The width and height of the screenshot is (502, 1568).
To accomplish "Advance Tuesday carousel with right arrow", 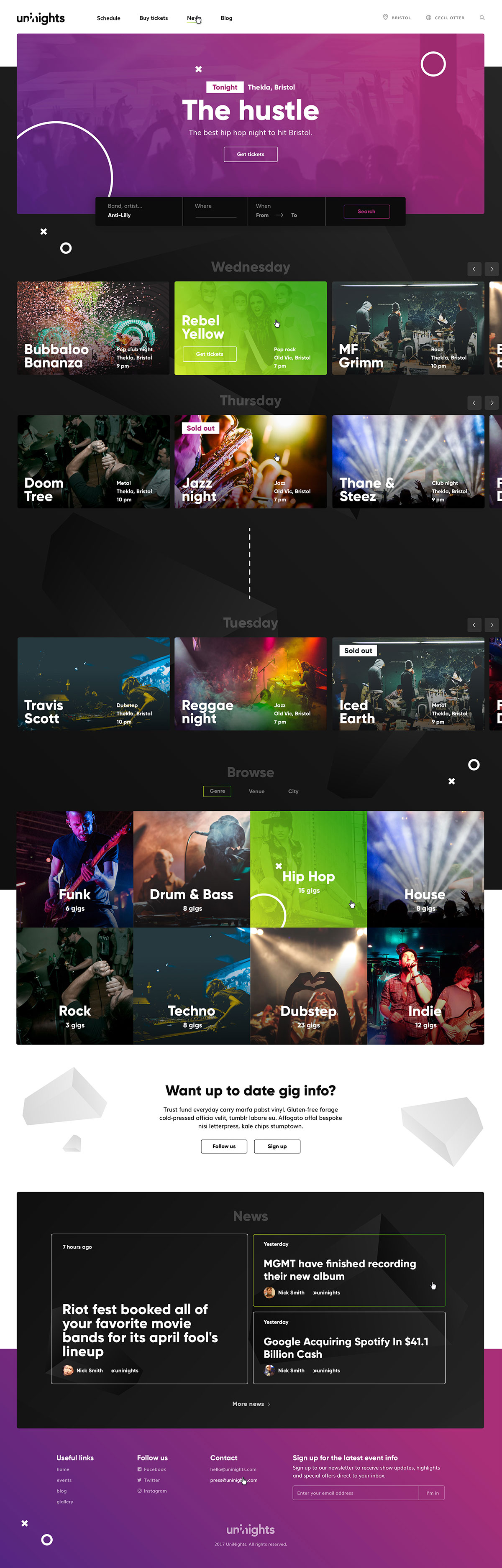I will 492,625.
